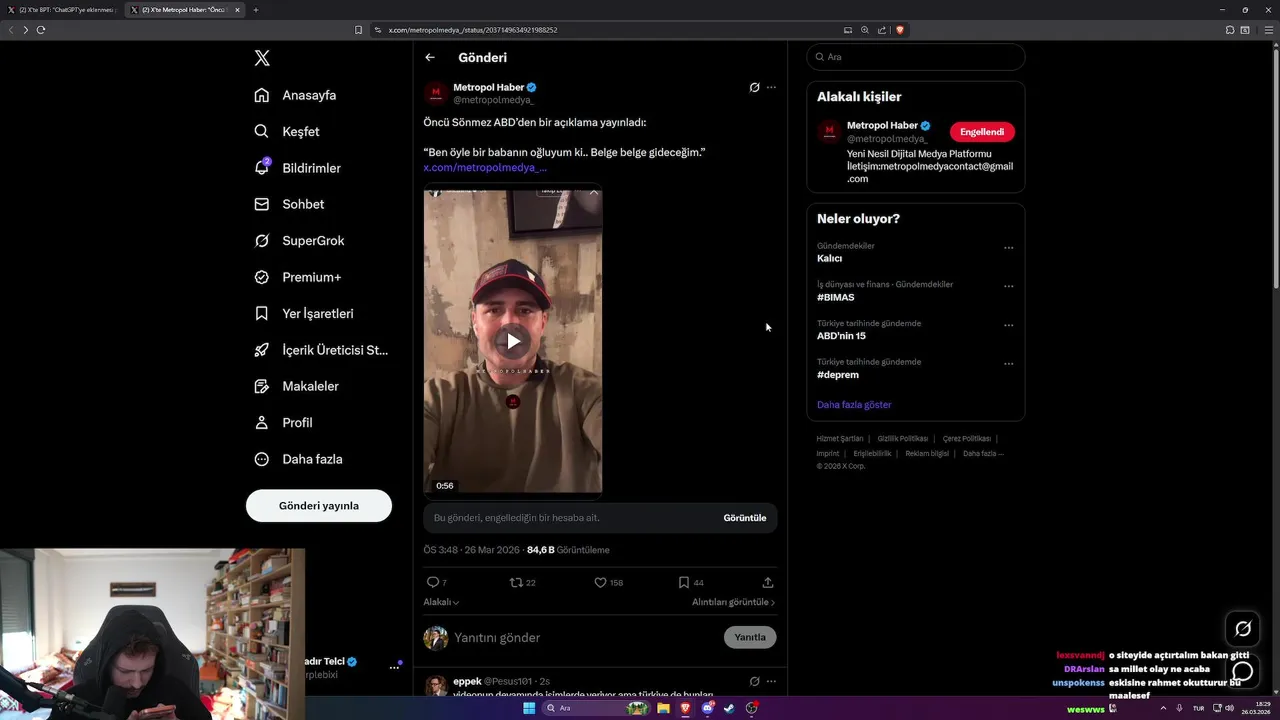Click Engellendi button for Metropol Haber
Screen dimensions: 1280x720
[982, 132]
